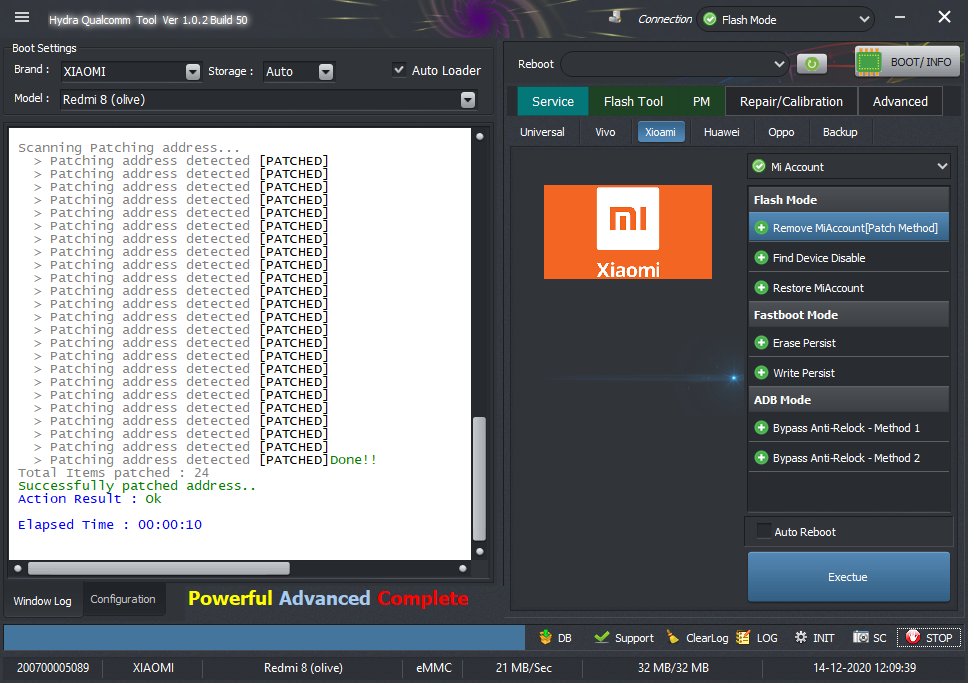
Task: Select the Oppo sub-tab
Action: 781,132
